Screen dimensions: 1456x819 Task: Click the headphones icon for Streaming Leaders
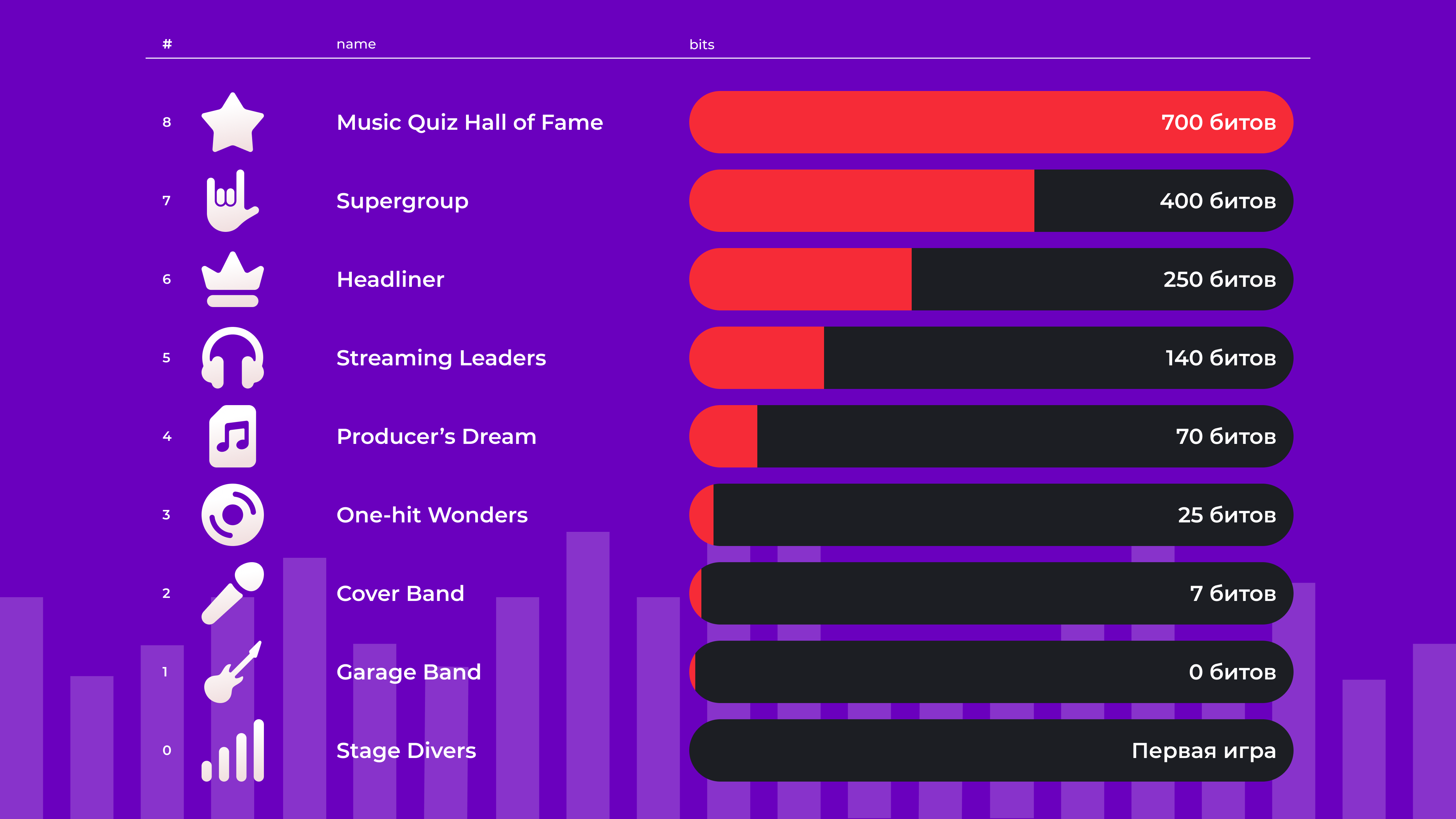pos(232,358)
